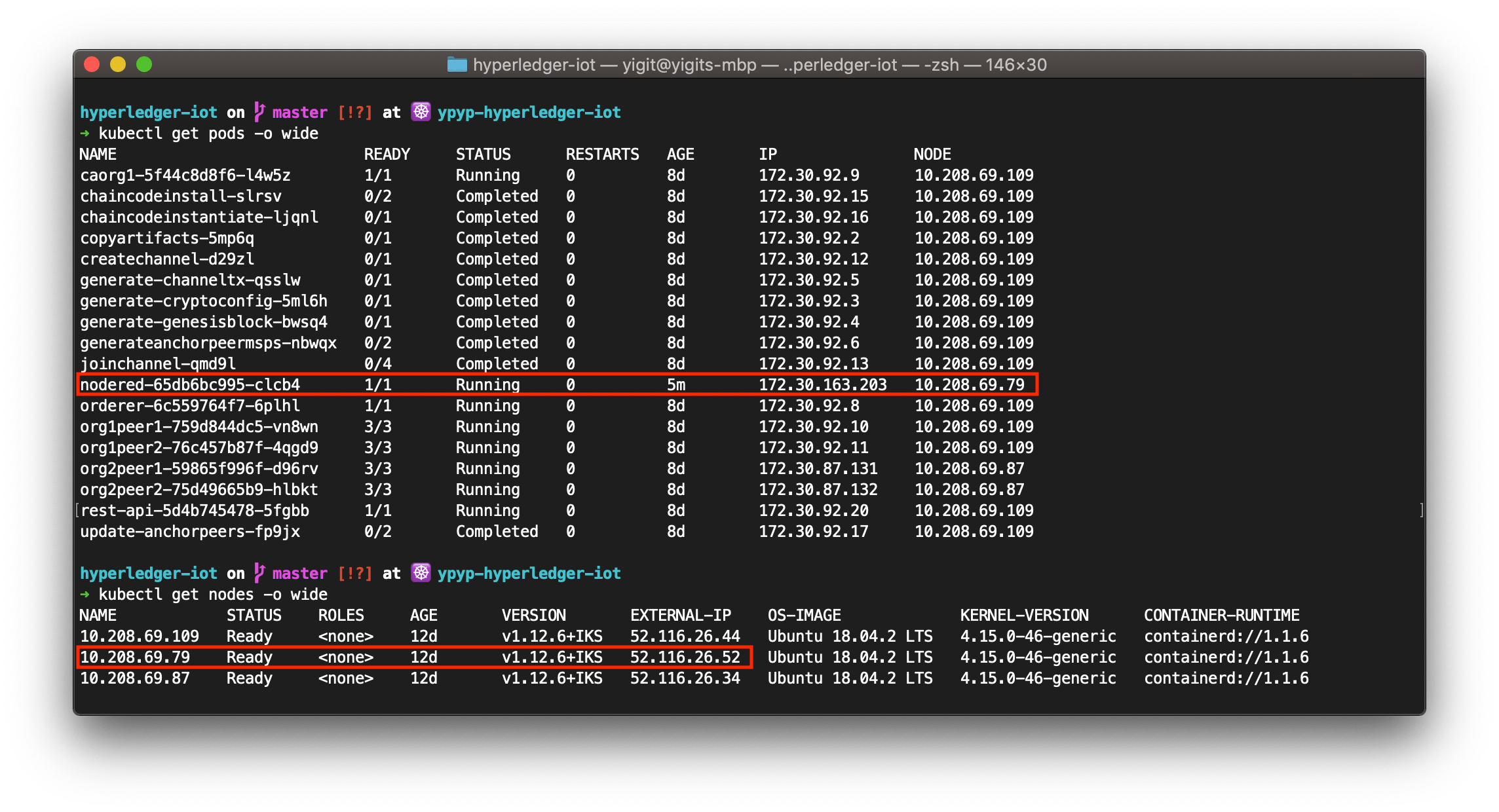Click the green arrow before kubectl get nodes

point(85,595)
